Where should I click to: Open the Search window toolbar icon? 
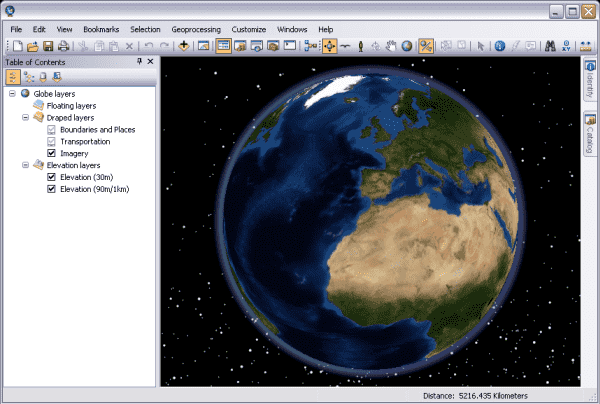257,46
